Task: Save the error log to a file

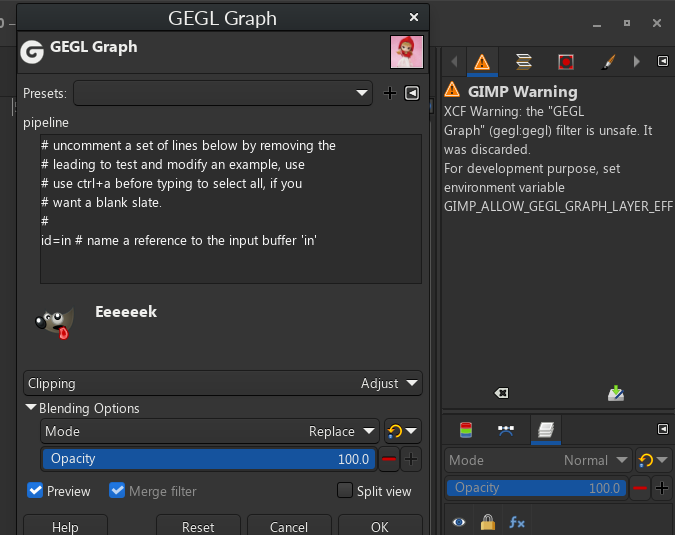Action: click(x=616, y=393)
